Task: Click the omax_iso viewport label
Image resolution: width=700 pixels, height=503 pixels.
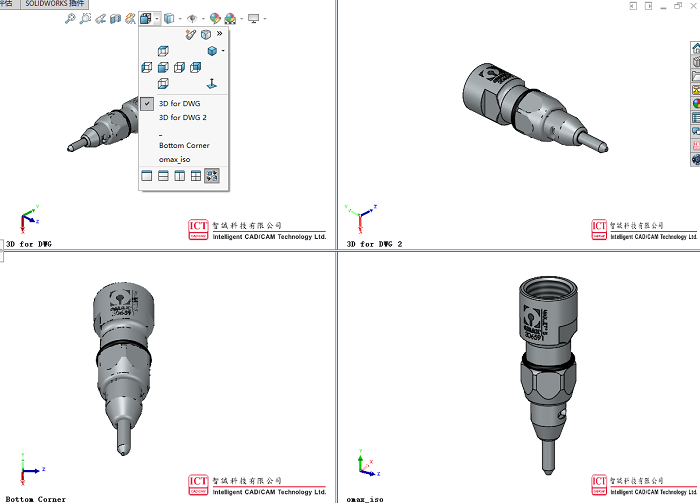Action: [x=365, y=499]
